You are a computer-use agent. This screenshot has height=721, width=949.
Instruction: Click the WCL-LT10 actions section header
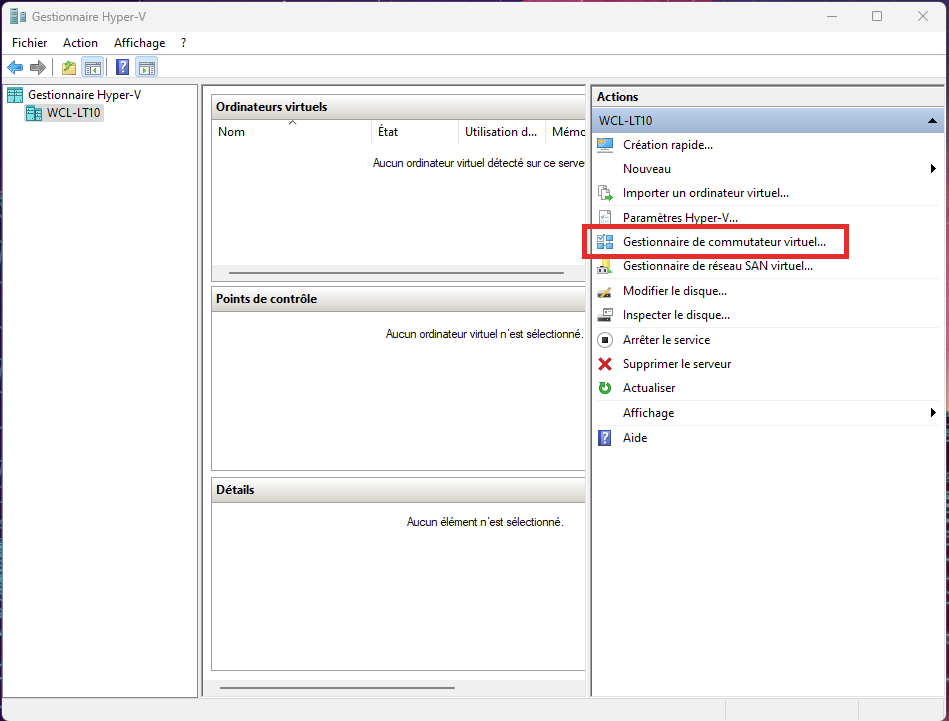[767, 120]
